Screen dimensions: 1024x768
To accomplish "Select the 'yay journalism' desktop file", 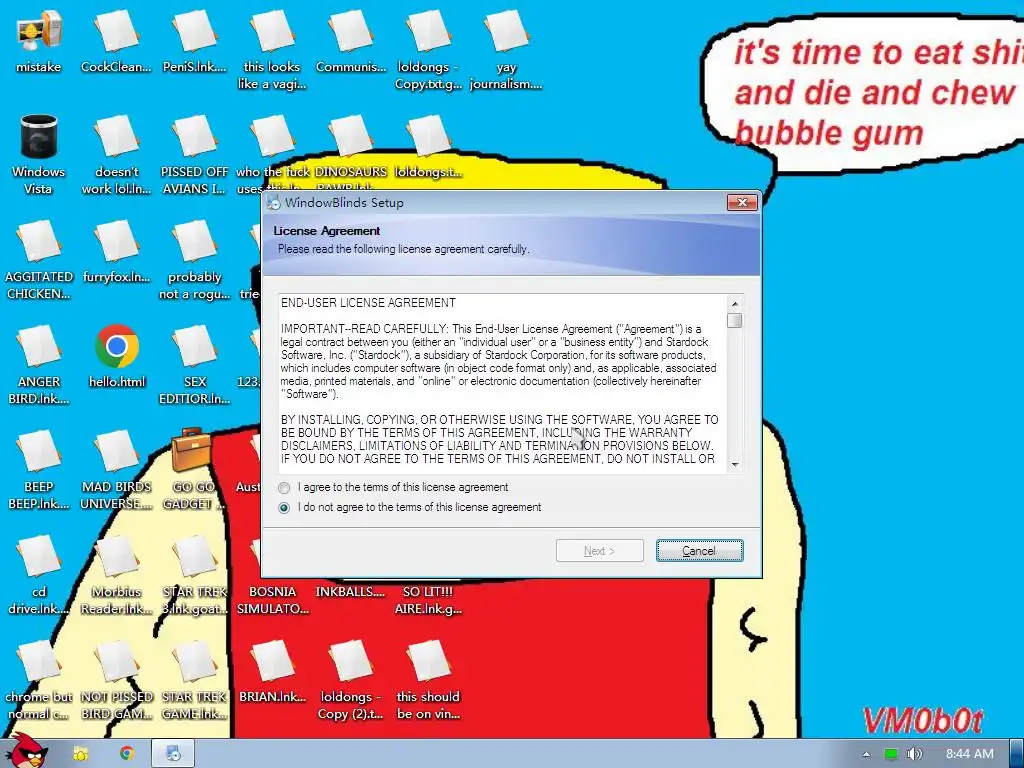I will click(x=506, y=50).
